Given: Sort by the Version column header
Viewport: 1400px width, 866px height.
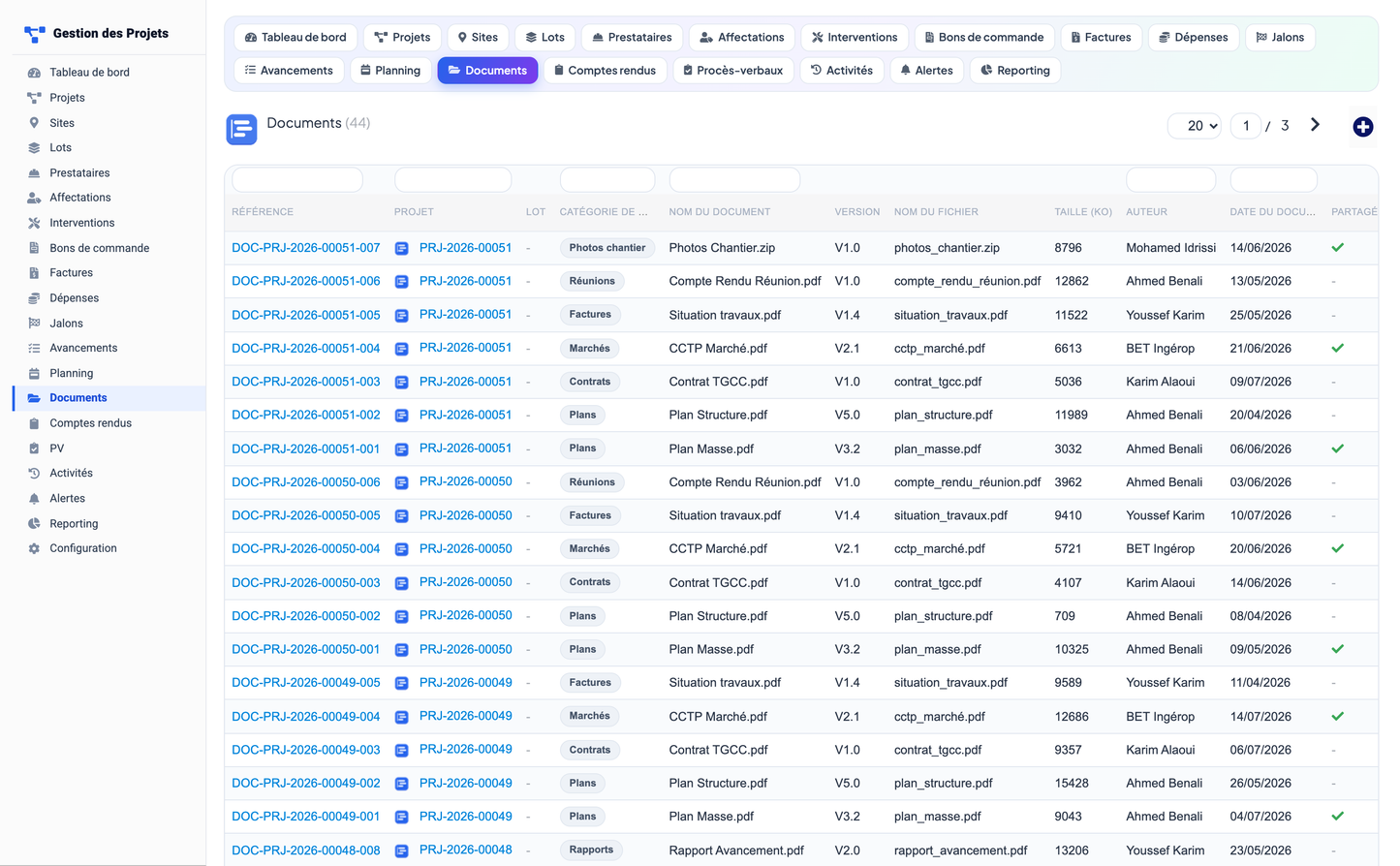Looking at the screenshot, I should point(857,212).
